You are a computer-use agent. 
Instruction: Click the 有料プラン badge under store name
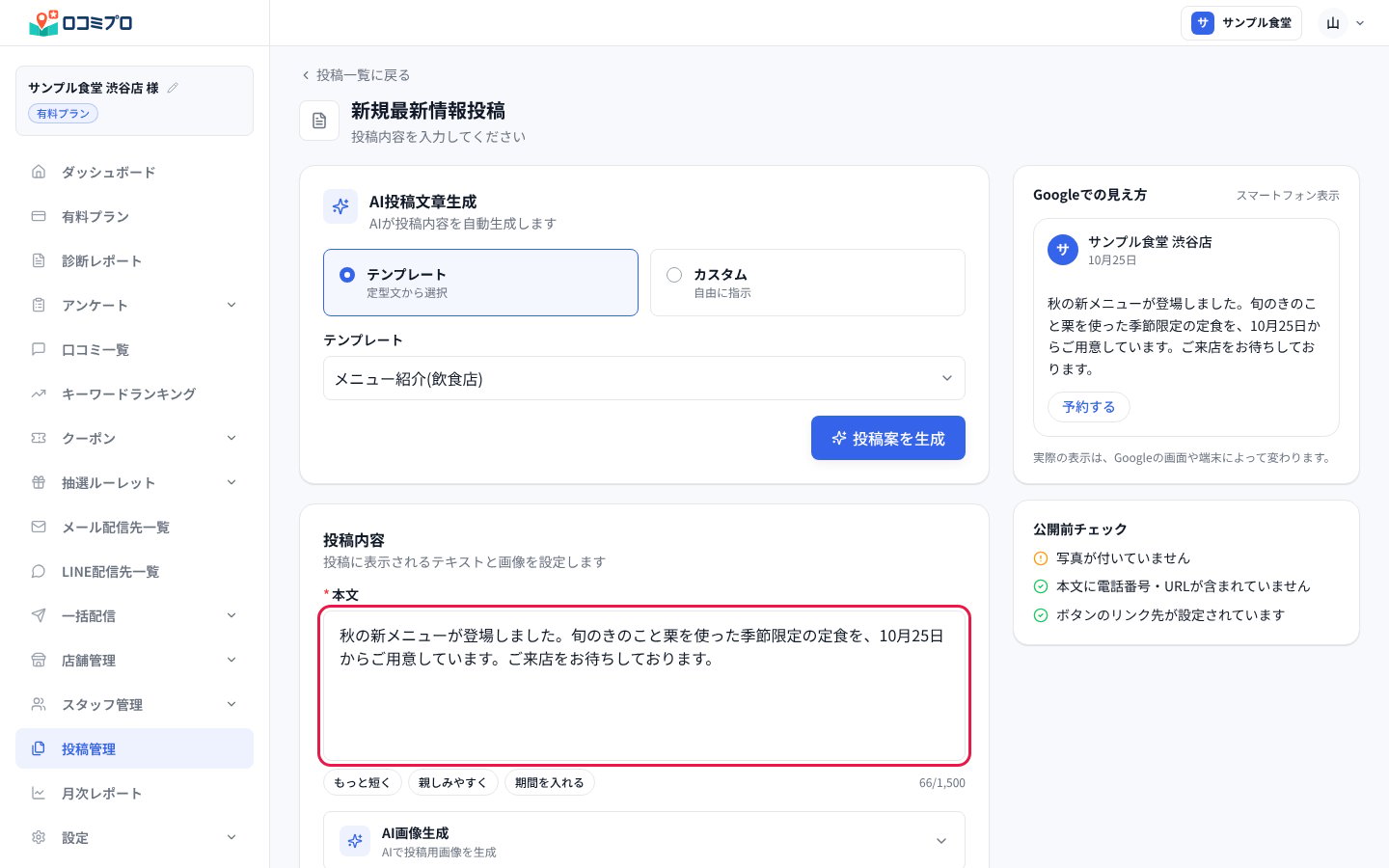click(63, 114)
